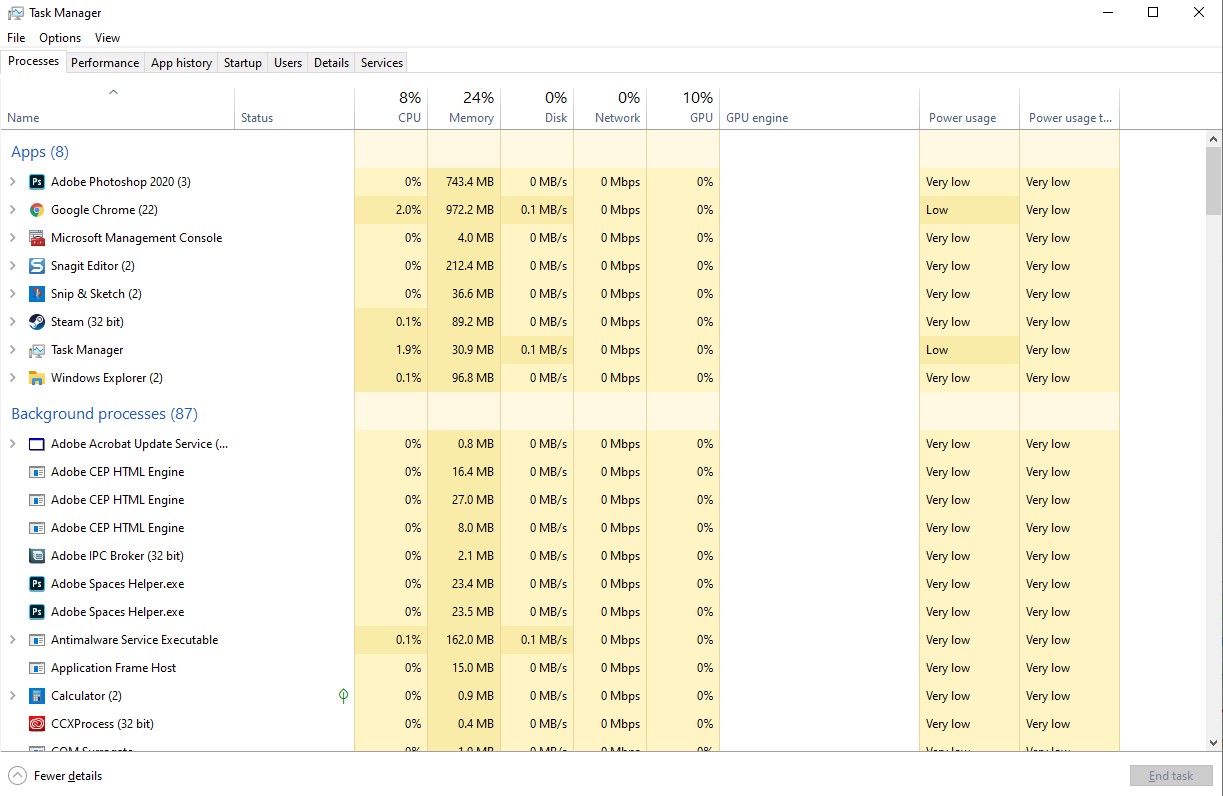
Task: Click the CCXProcess (32 bit) icon
Action: coord(37,724)
